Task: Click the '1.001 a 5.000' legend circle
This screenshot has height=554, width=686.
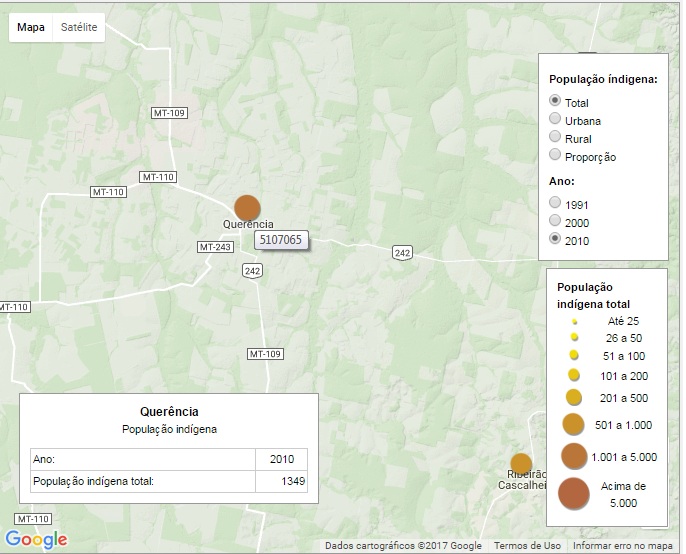Action: pyautogui.click(x=574, y=457)
